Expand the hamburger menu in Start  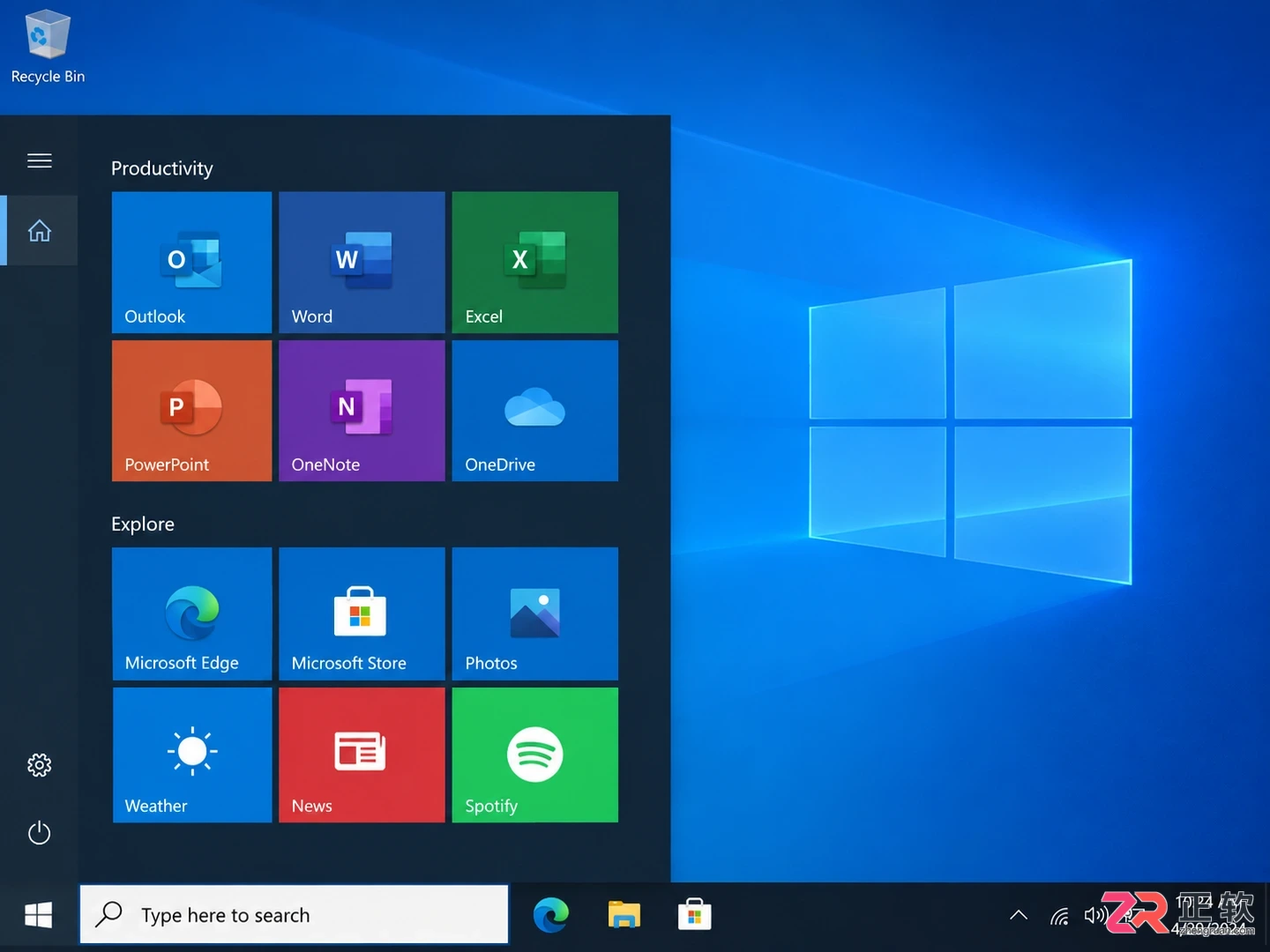[39, 160]
